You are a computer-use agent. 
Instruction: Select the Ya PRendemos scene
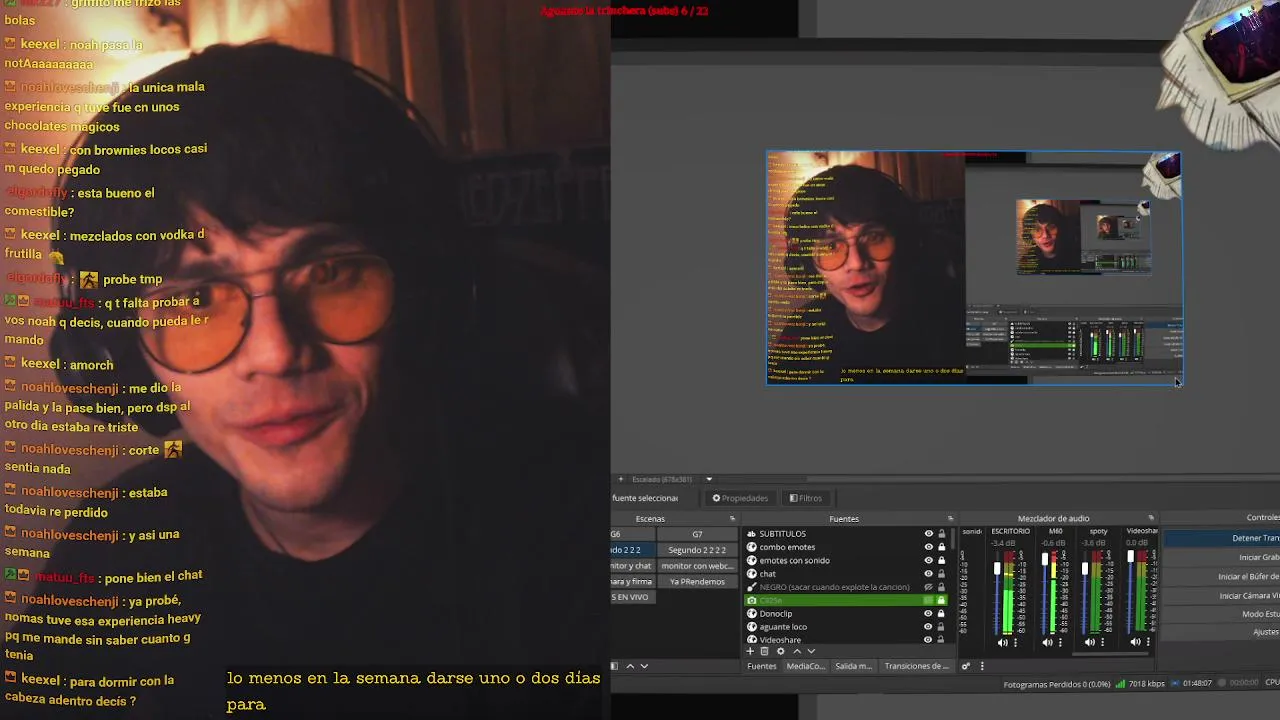click(697, 582)
